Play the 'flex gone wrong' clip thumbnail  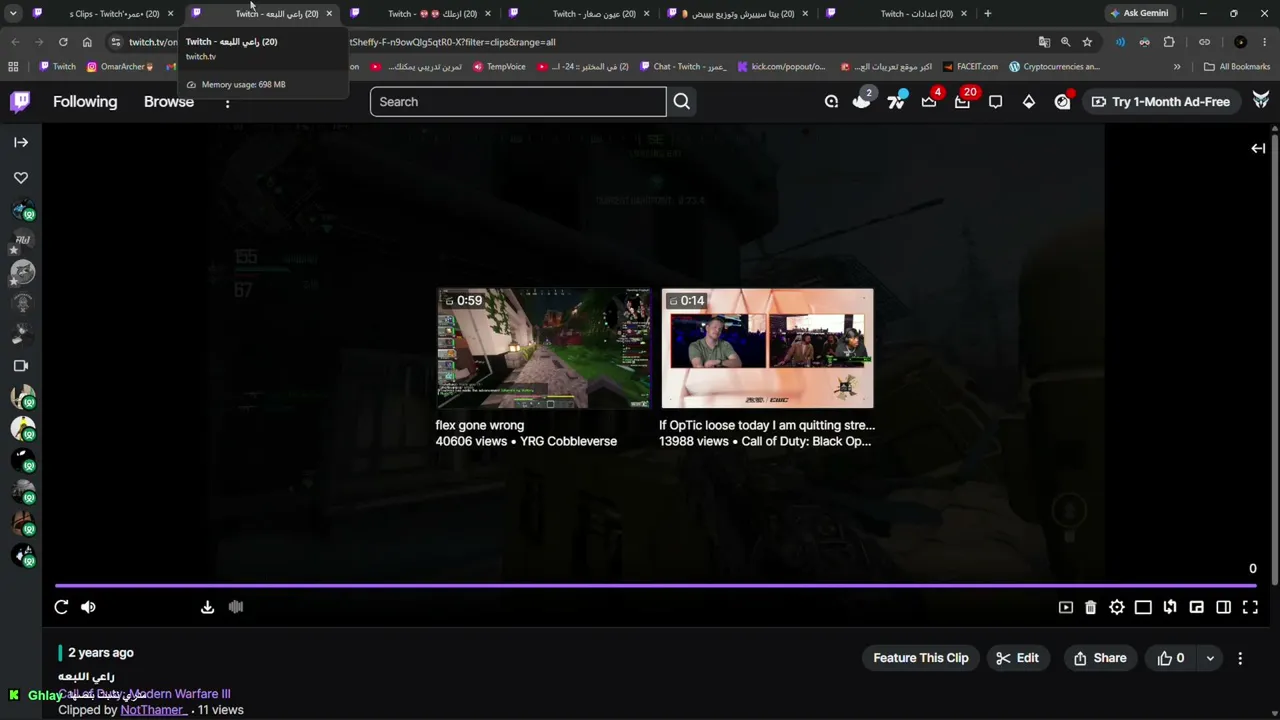pyautogui.click(x=544, y=348)
